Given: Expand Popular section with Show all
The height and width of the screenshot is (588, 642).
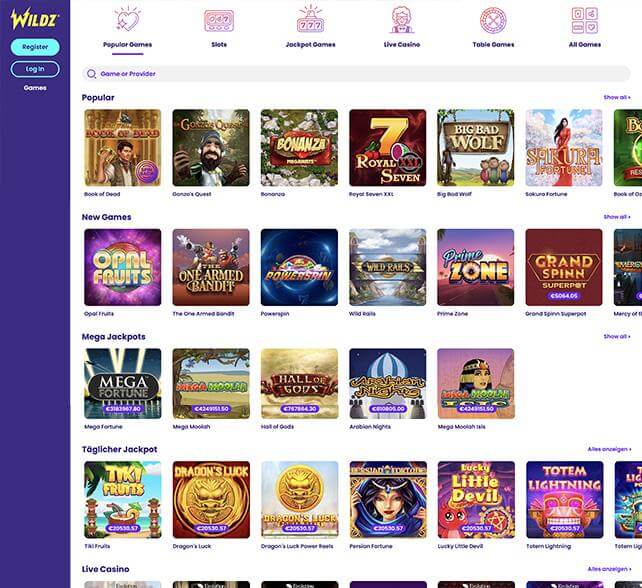Looking at the screenshot, I should (x=617, y=97).
